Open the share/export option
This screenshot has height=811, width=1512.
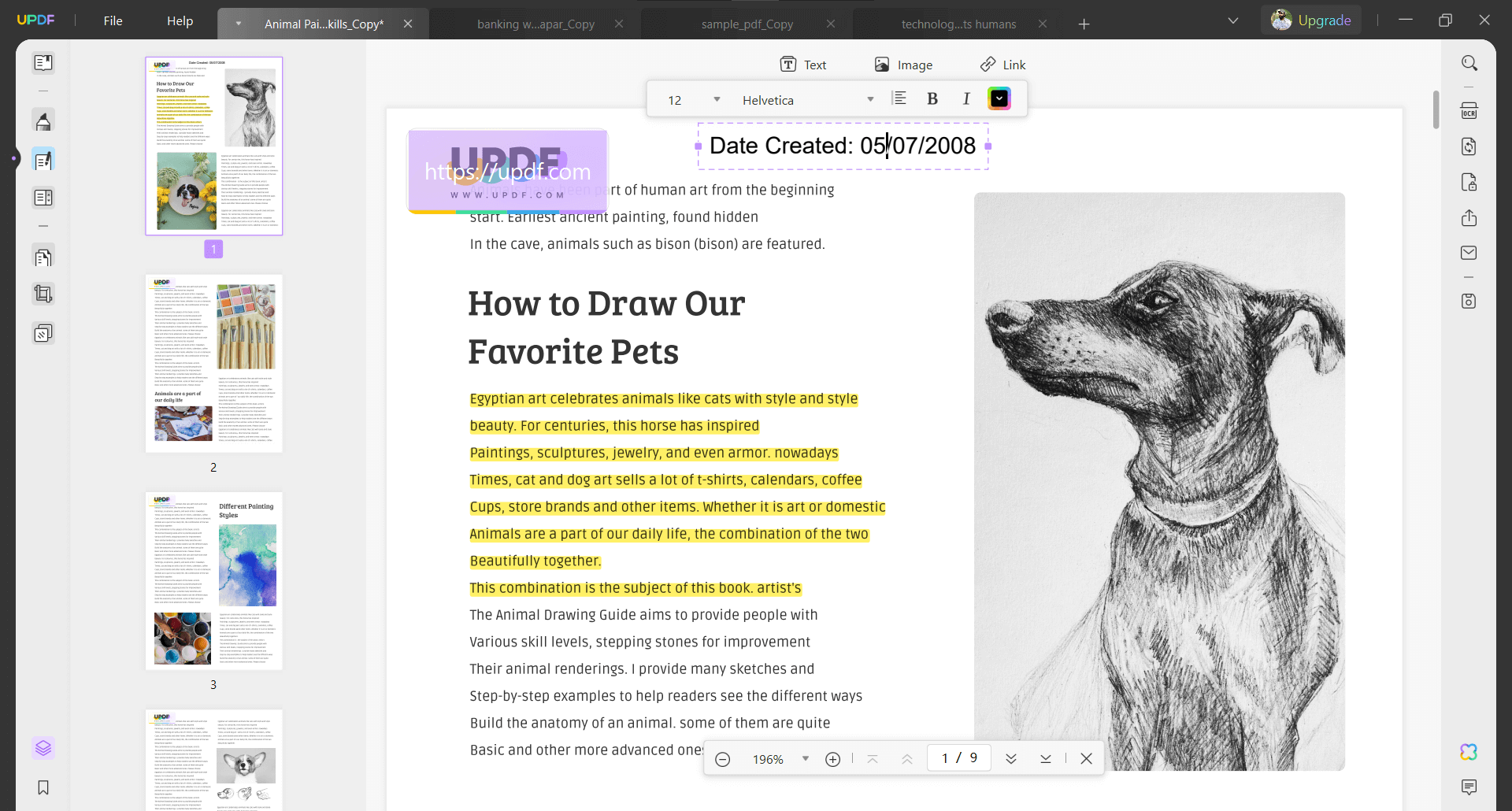(1469, 218)
